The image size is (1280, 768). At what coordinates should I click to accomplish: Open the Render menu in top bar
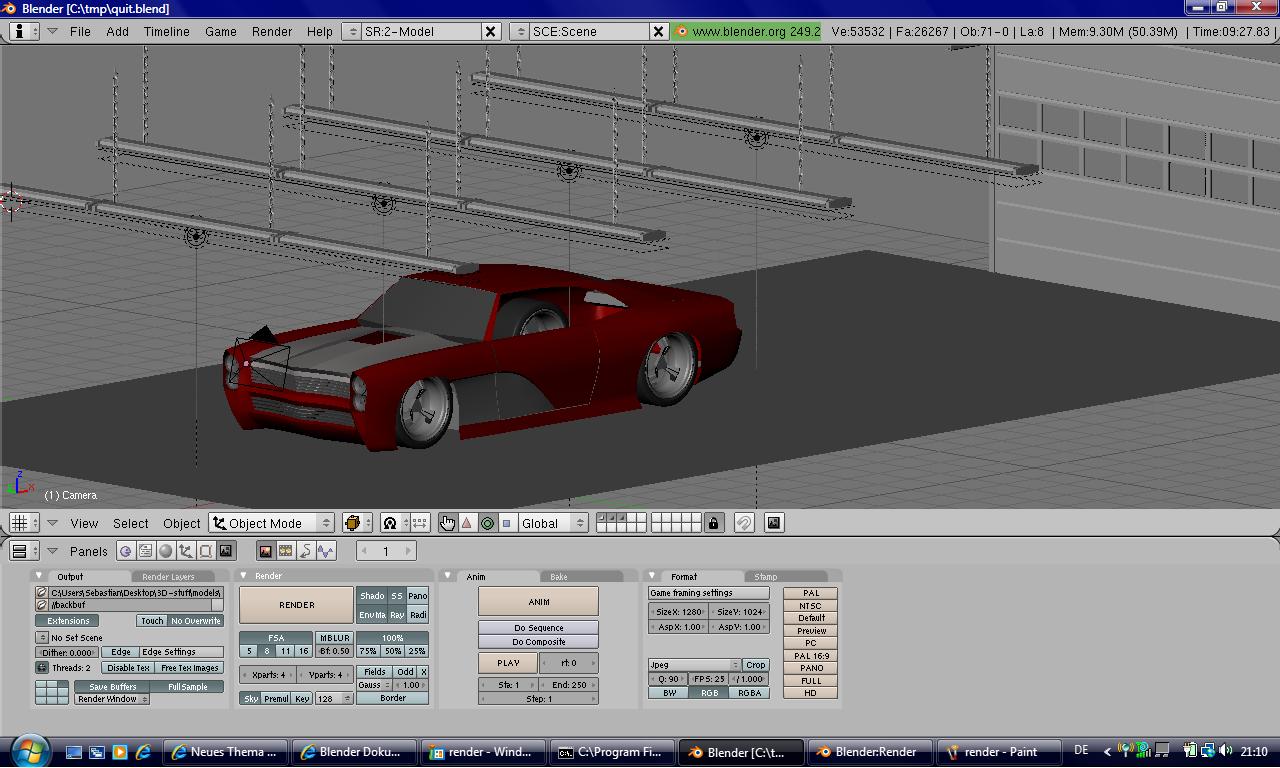(271, 31)
